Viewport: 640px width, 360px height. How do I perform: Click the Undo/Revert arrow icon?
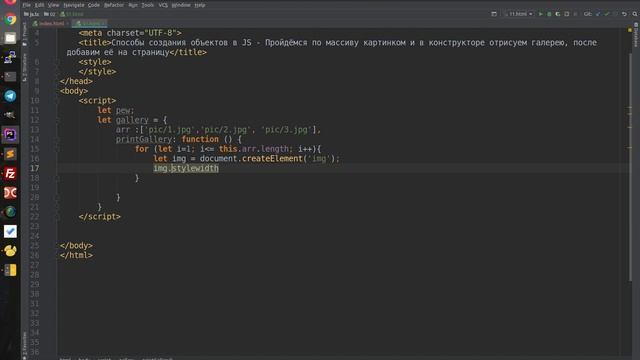[624, 14]
